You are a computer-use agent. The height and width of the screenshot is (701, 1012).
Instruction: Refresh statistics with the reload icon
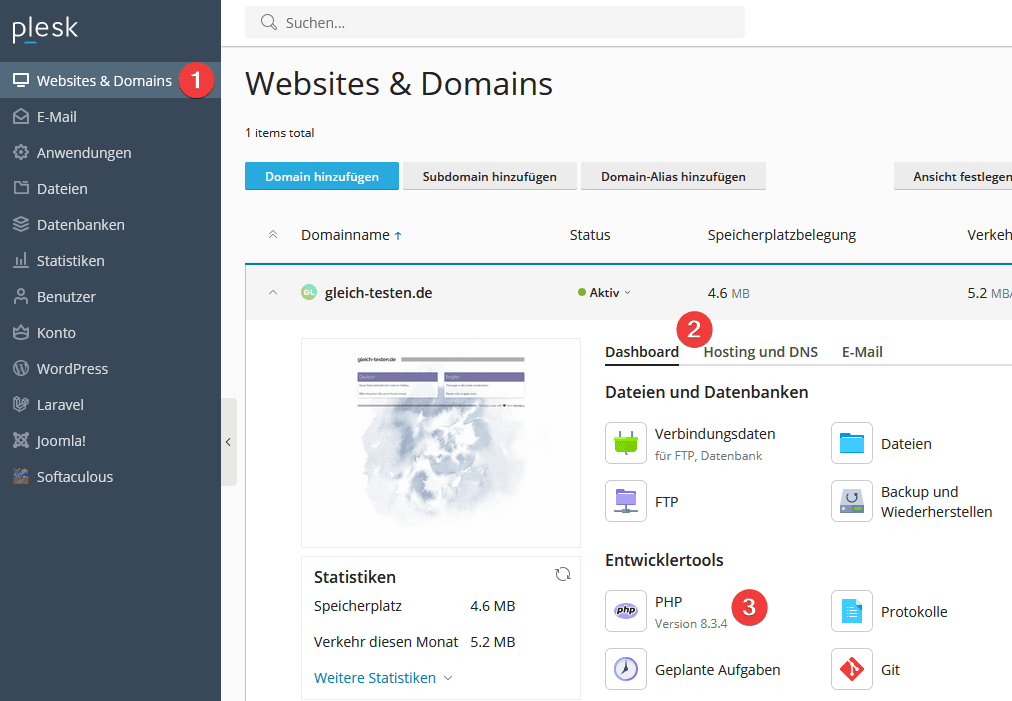pyautogui.click(x=563, y=574)
